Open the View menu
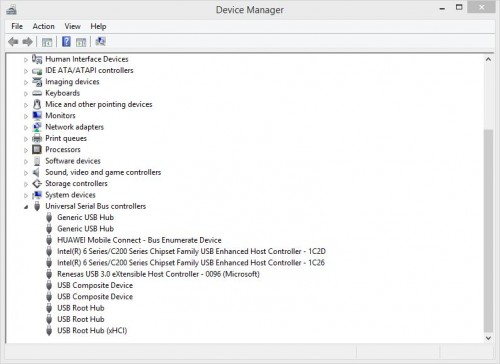This screenshot has height=364, width=500. (x=72, y=26)
